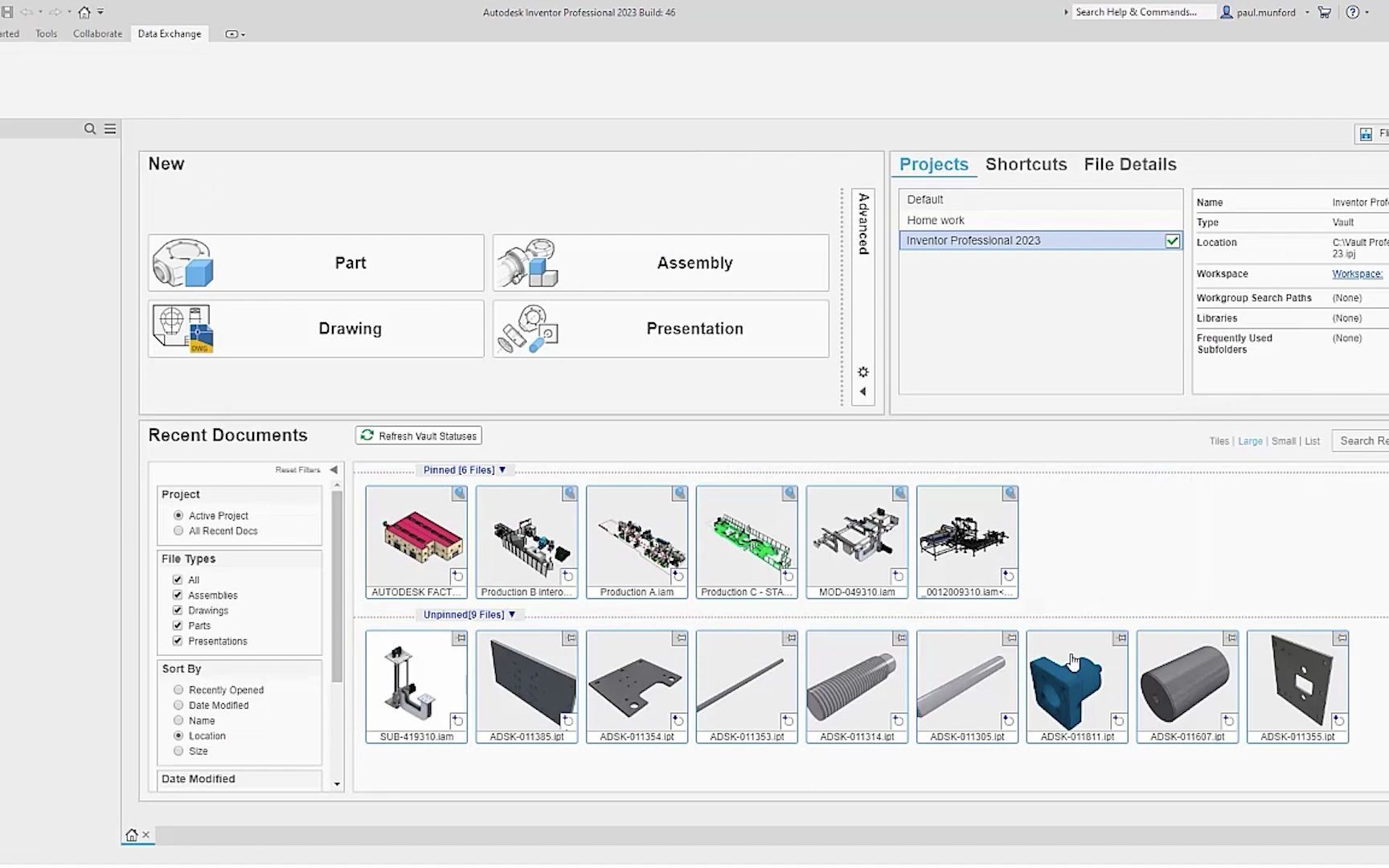This screenshot has height=868, width=1389.
Task: Switch to the File Details tab
Action: click(1130, 164)
